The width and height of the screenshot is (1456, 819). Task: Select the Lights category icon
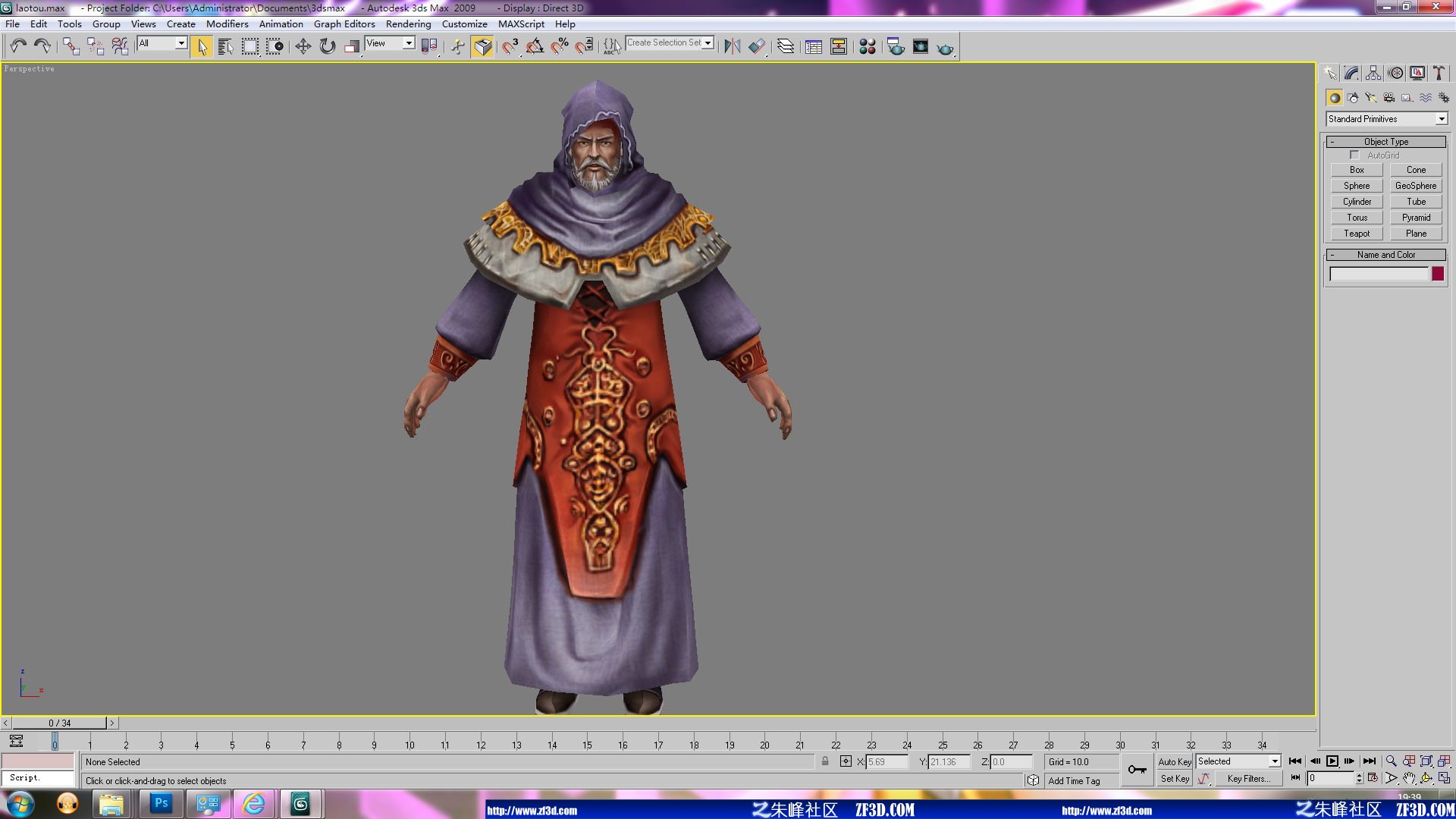(1371, 98)
